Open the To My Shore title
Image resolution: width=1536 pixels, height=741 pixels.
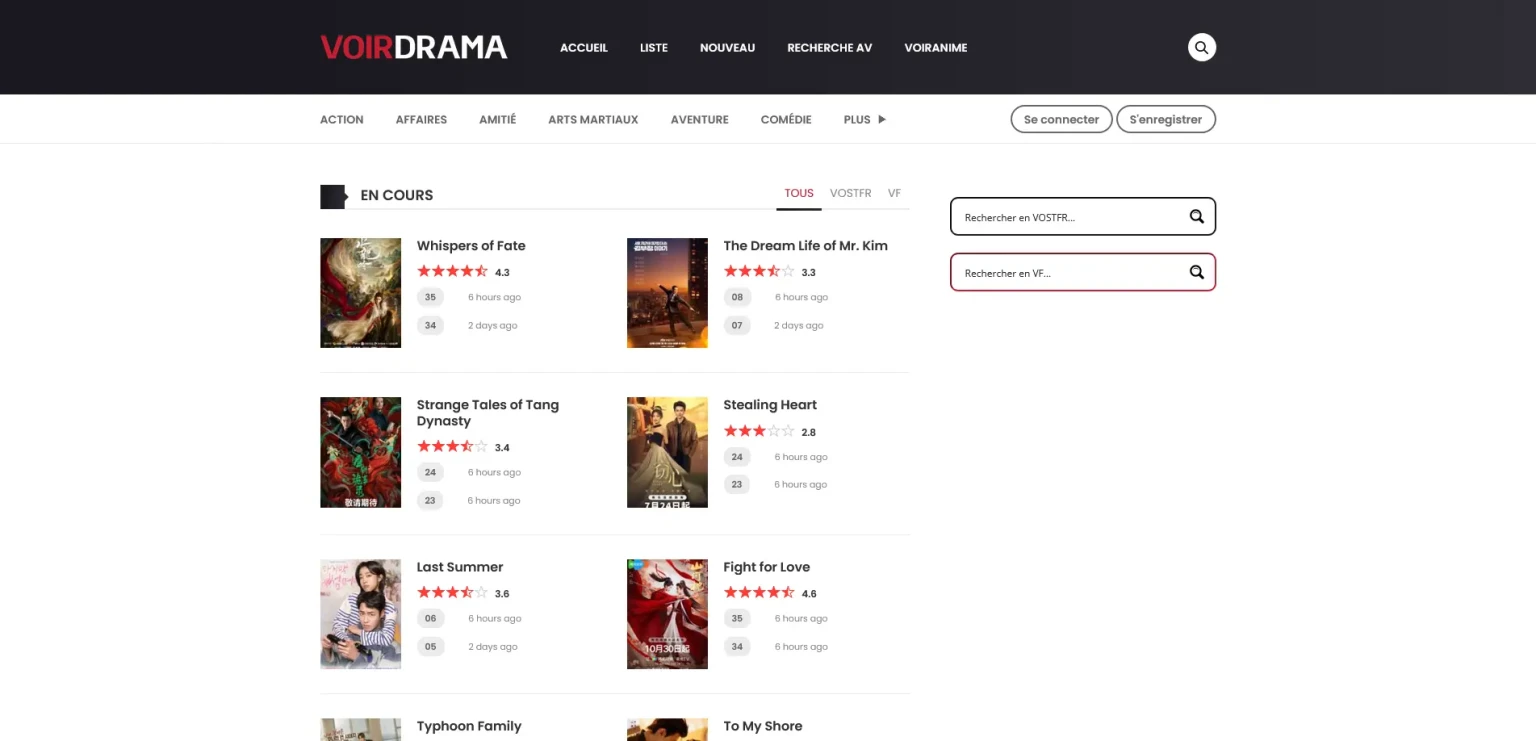(x=763, y=726)
